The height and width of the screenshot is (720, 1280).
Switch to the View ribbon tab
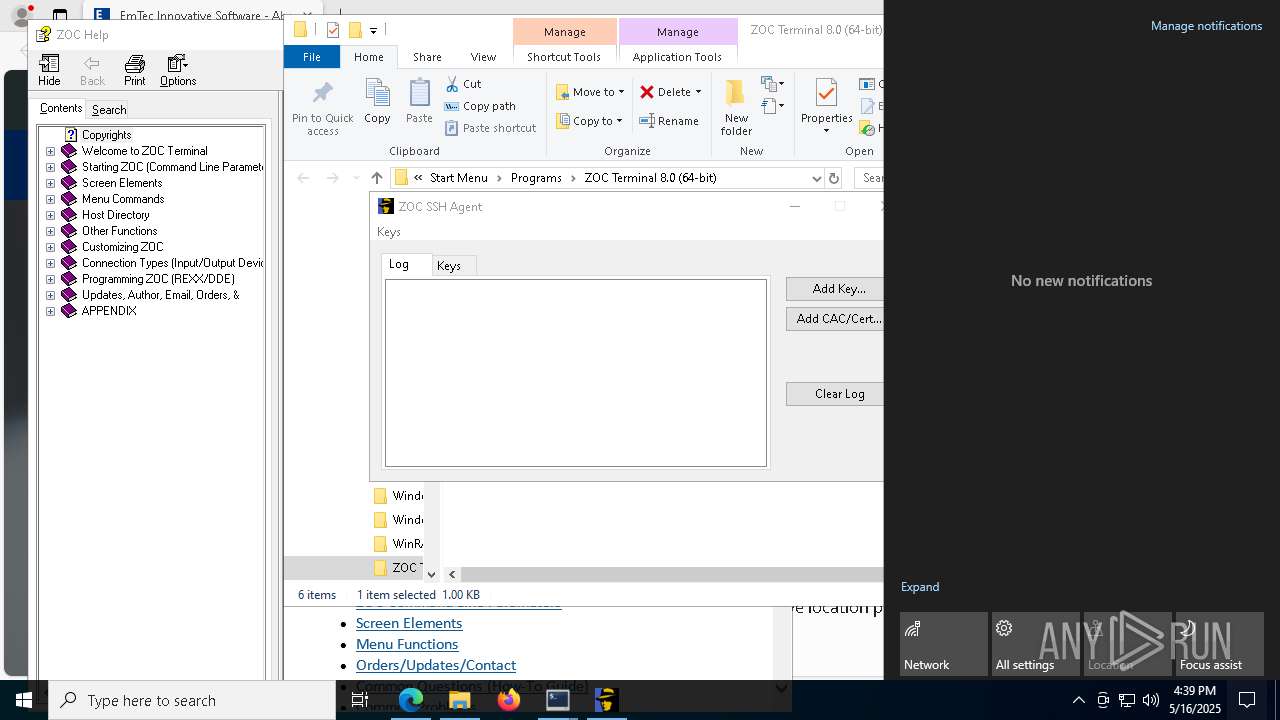[483, 57]
